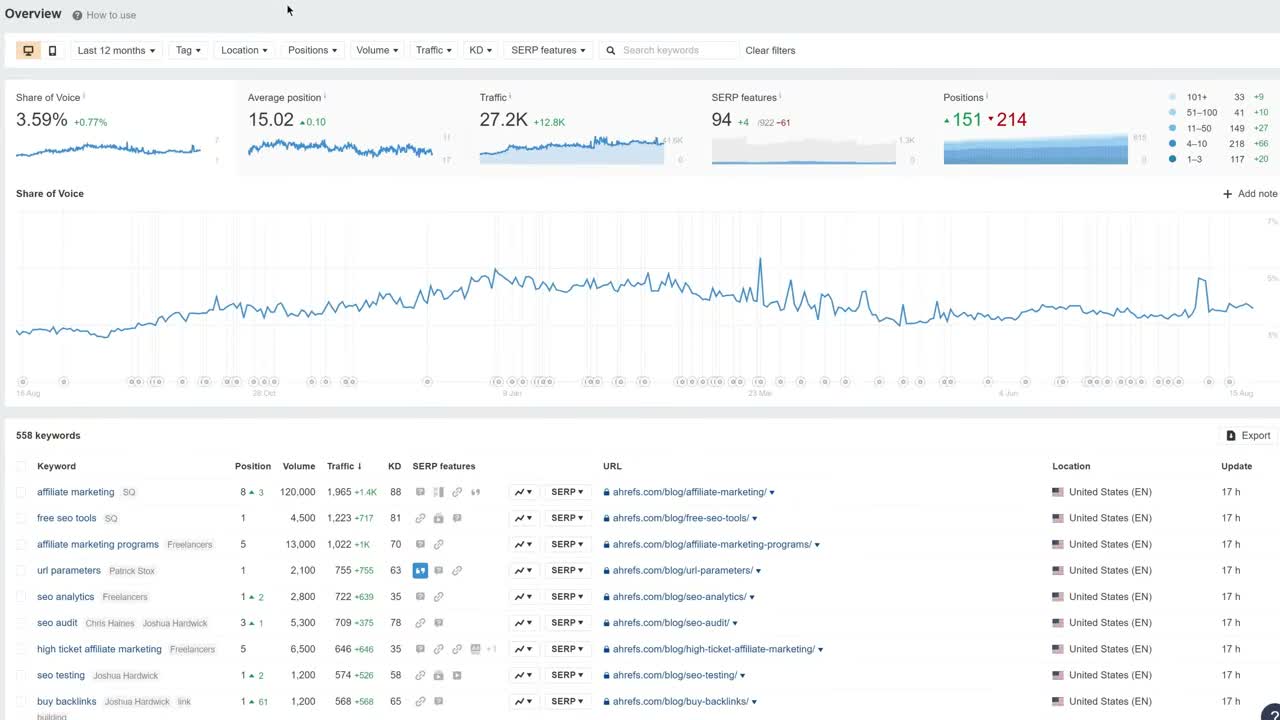Viewport: 1280px width, 720px height.
Task: Sort the table by Position column
Action: [253, 466]
